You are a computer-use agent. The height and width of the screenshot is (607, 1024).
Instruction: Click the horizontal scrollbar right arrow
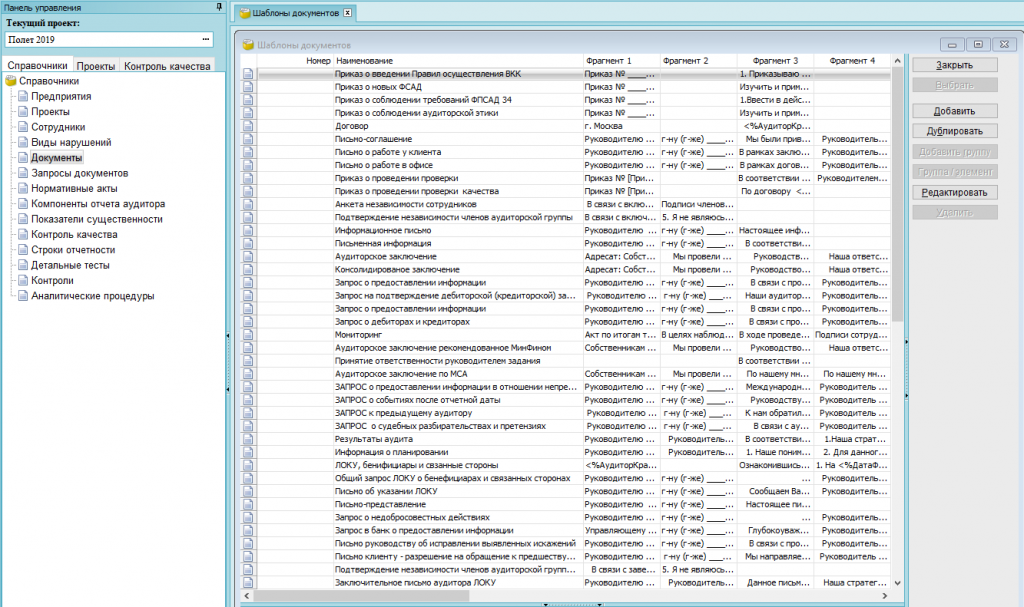[885, 595]
